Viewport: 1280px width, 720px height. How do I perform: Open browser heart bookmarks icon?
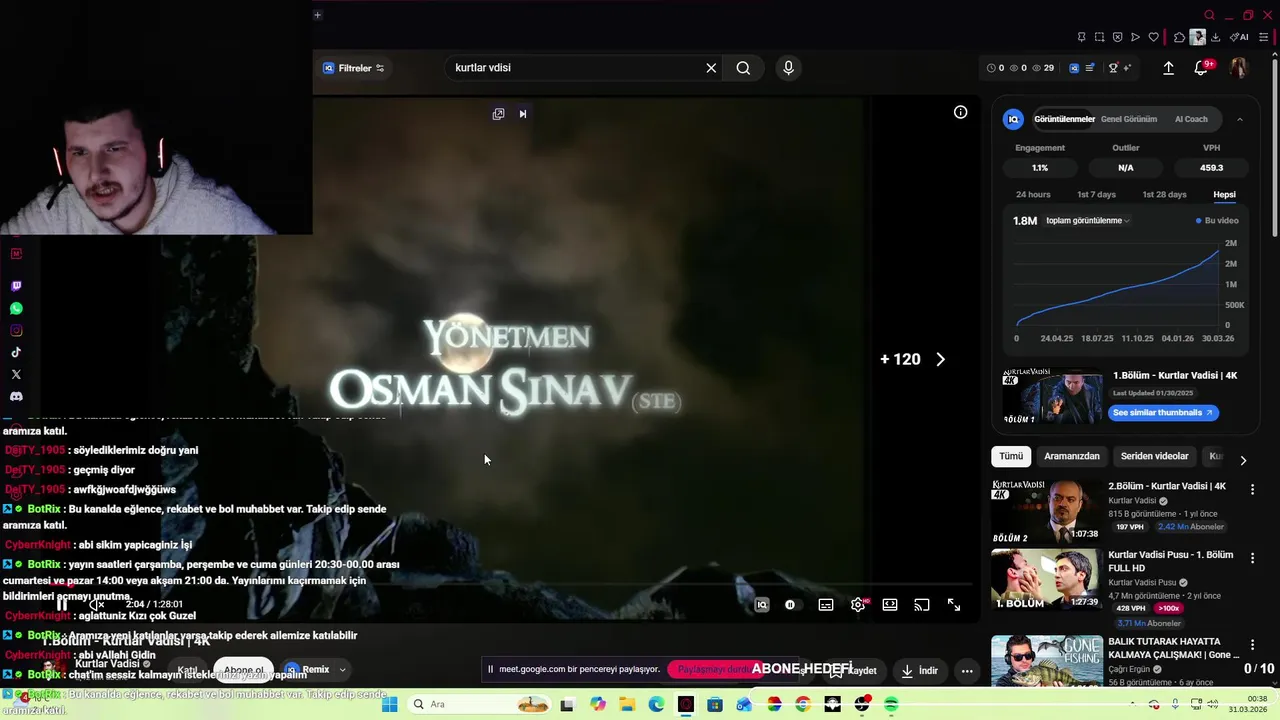(x=1153, y=37)
